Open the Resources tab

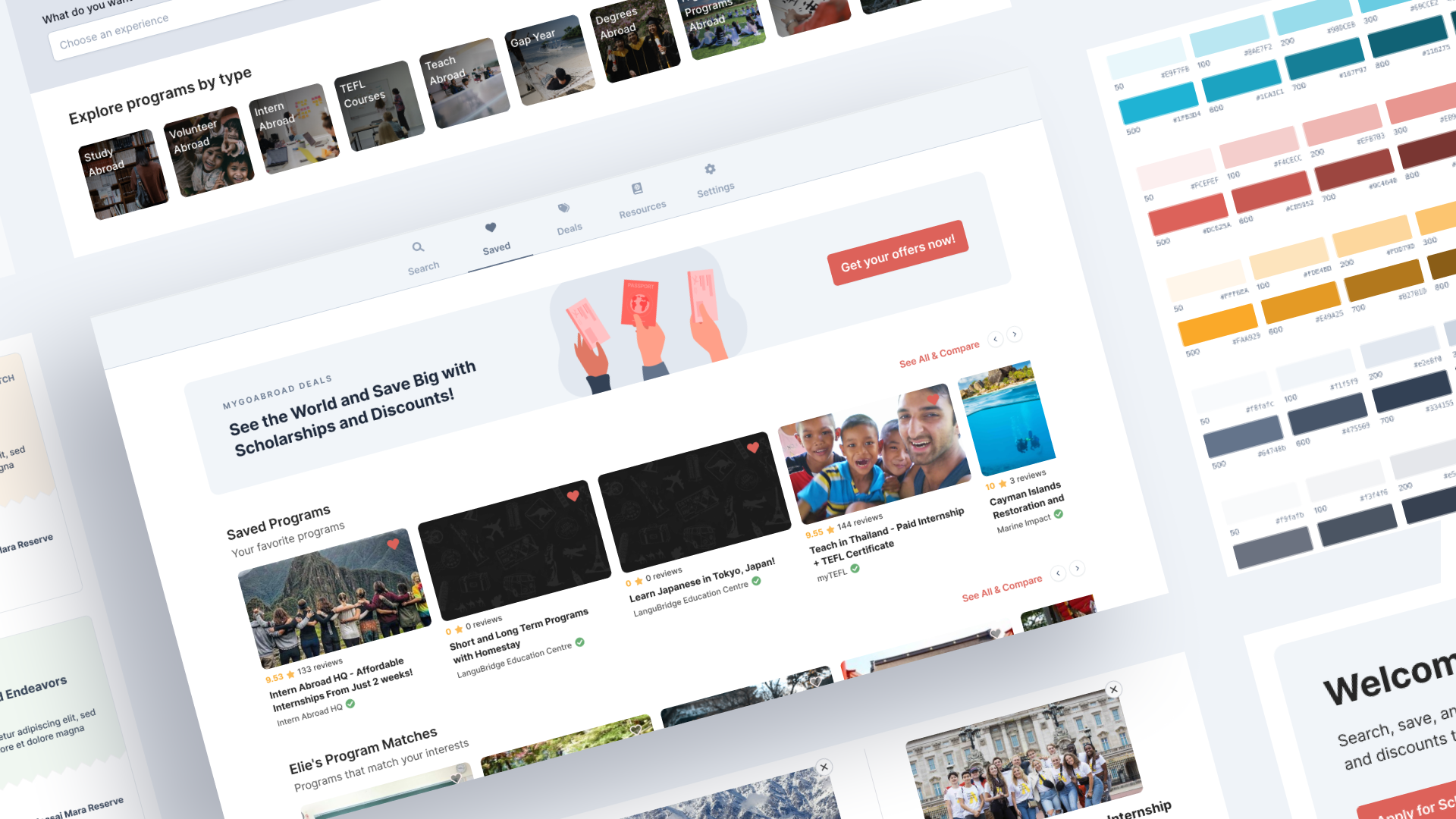pyautogui.click(x=641, y=199)
